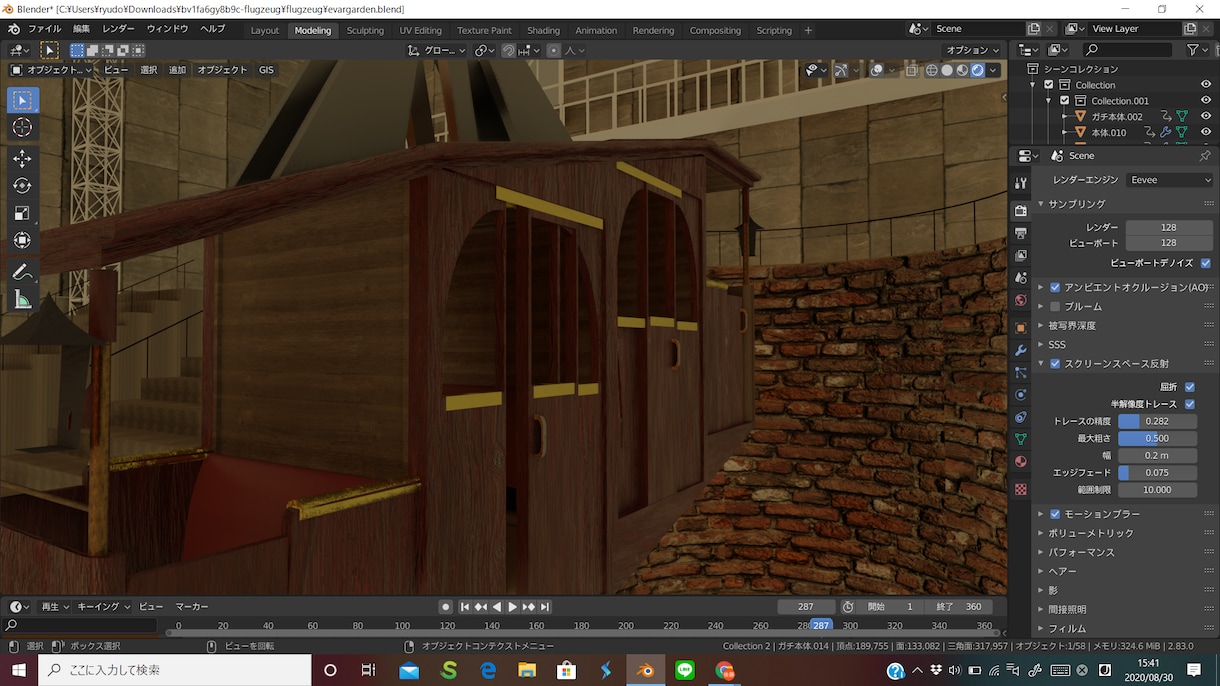This screenshot has height=686, width=1220.
Task: Open the ファイル menu
Action: tap(44, 29)
